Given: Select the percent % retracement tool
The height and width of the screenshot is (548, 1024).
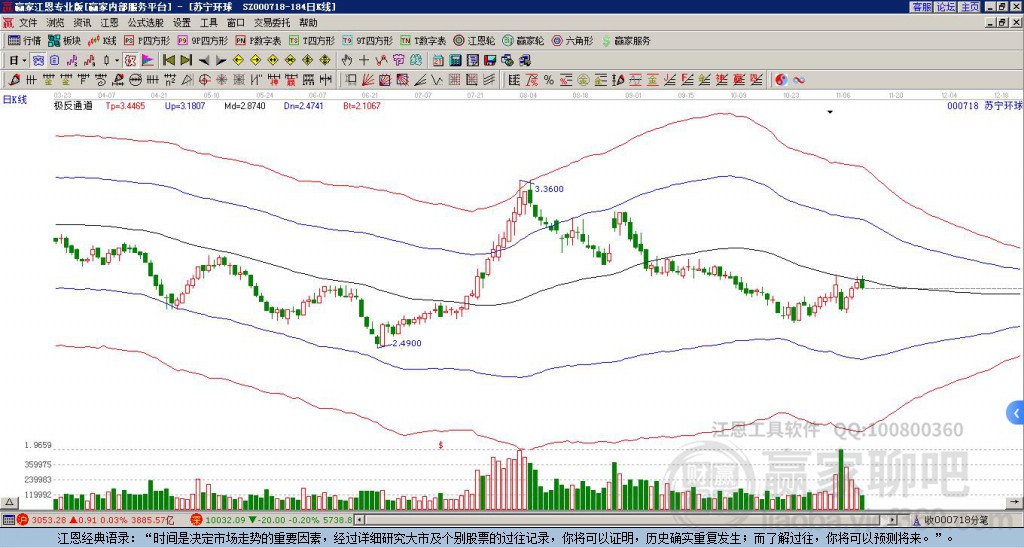Looking at the screenshot, I should [x=549, y=80].
